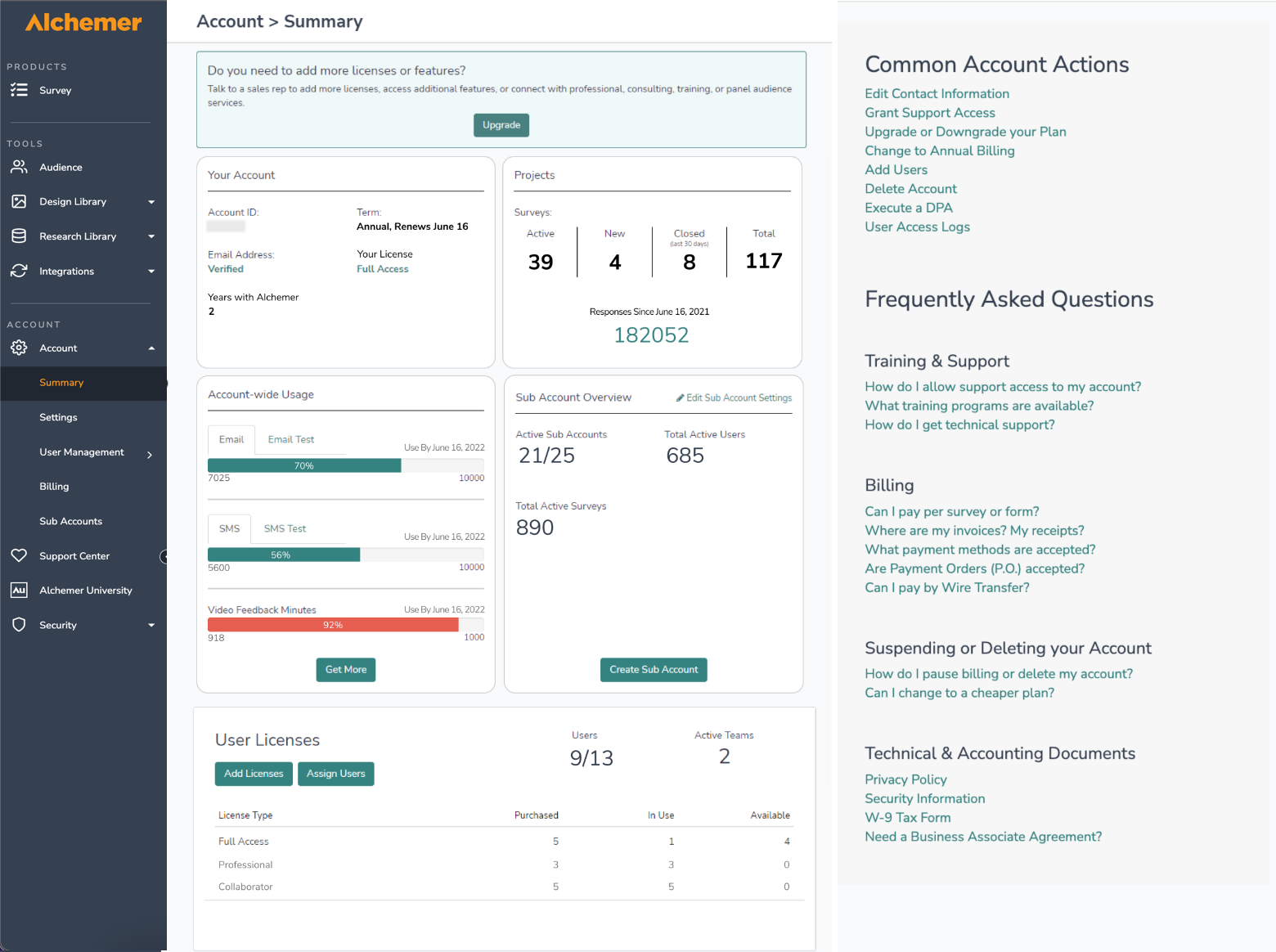1276x952 pixels.
Task: Open Grant Support Access link
Action: [930, 113]
